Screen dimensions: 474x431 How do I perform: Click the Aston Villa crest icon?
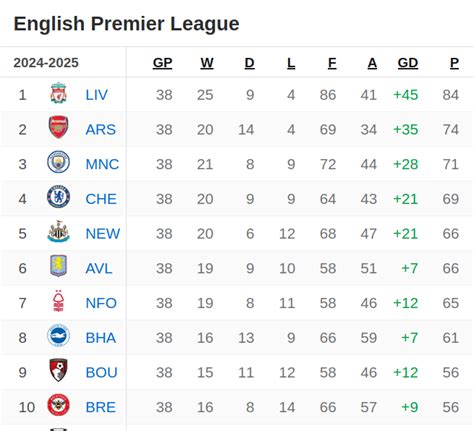[58, 266]
